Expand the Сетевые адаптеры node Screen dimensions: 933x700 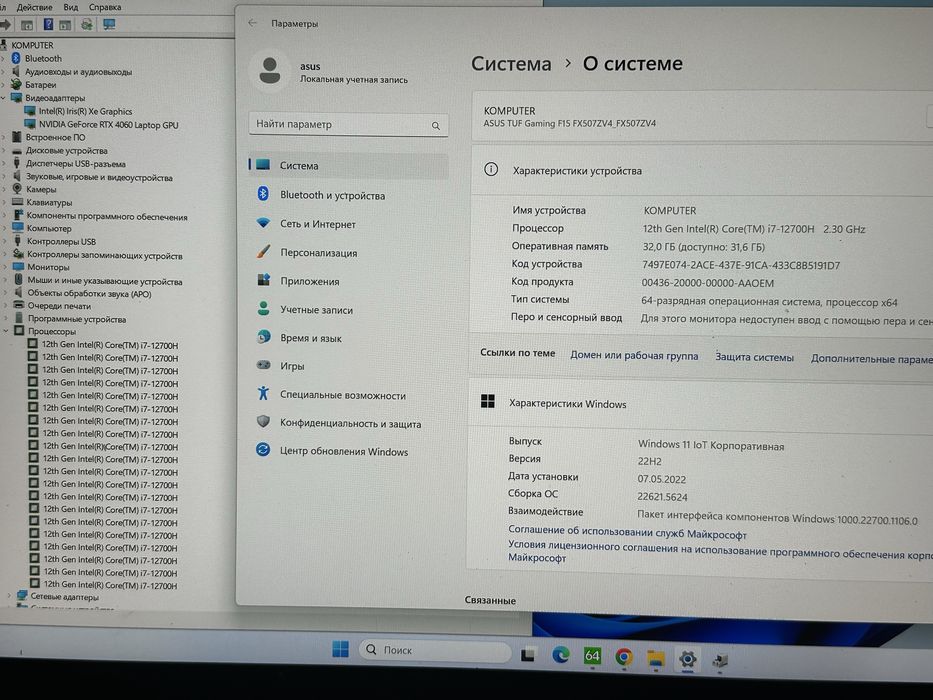coord(8,595)
